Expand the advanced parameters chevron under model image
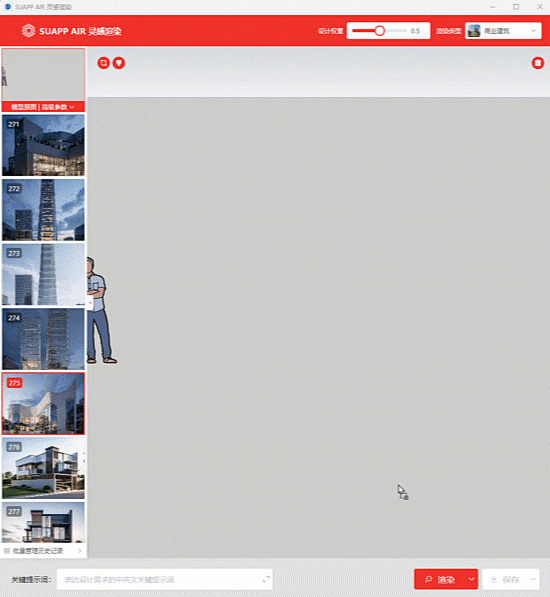This screenshot has width=550, height=597. tap(72, 107)
